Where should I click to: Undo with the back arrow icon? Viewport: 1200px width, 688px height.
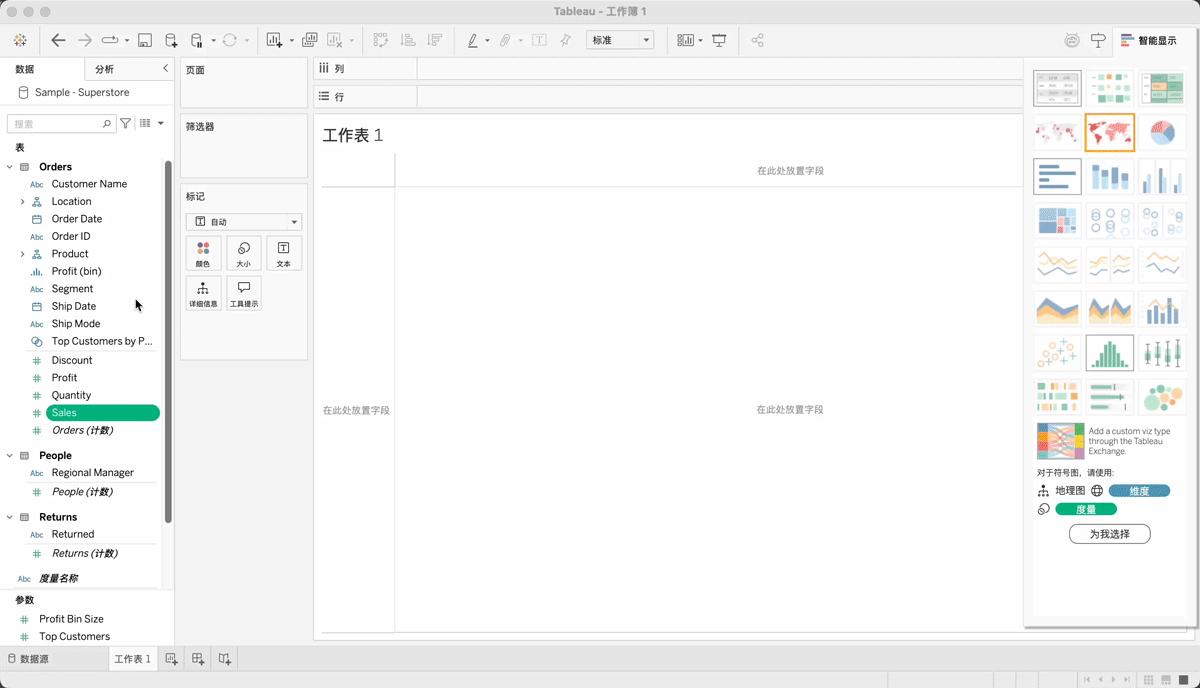pos(58,40)
